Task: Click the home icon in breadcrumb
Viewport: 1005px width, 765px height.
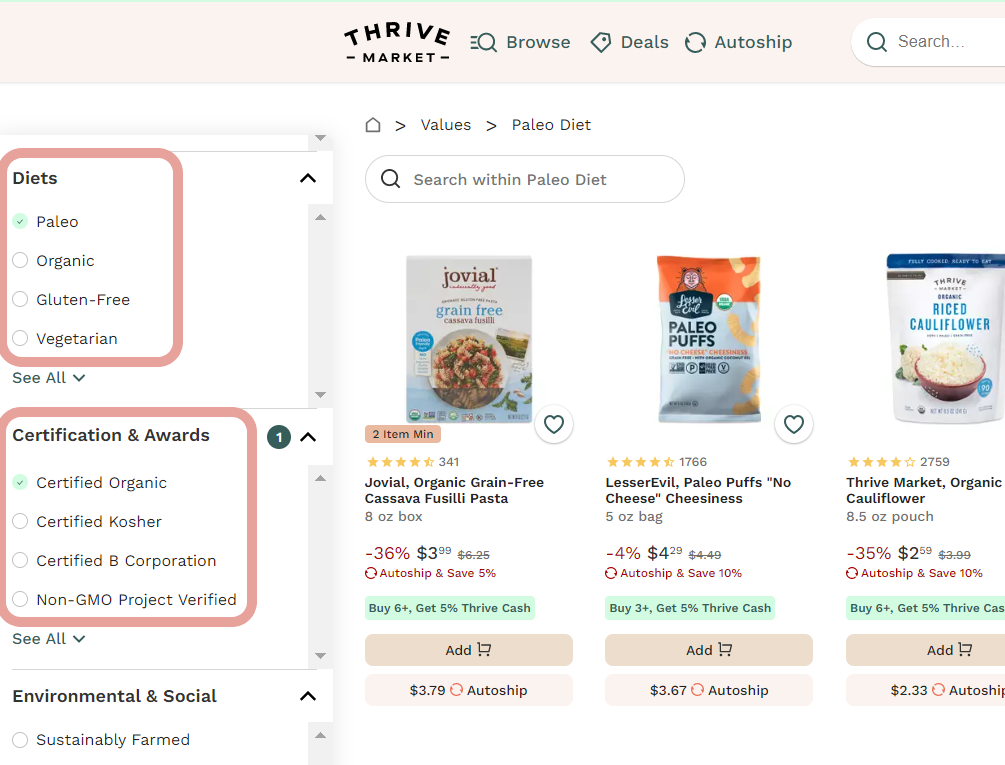Action: point(373,125)
